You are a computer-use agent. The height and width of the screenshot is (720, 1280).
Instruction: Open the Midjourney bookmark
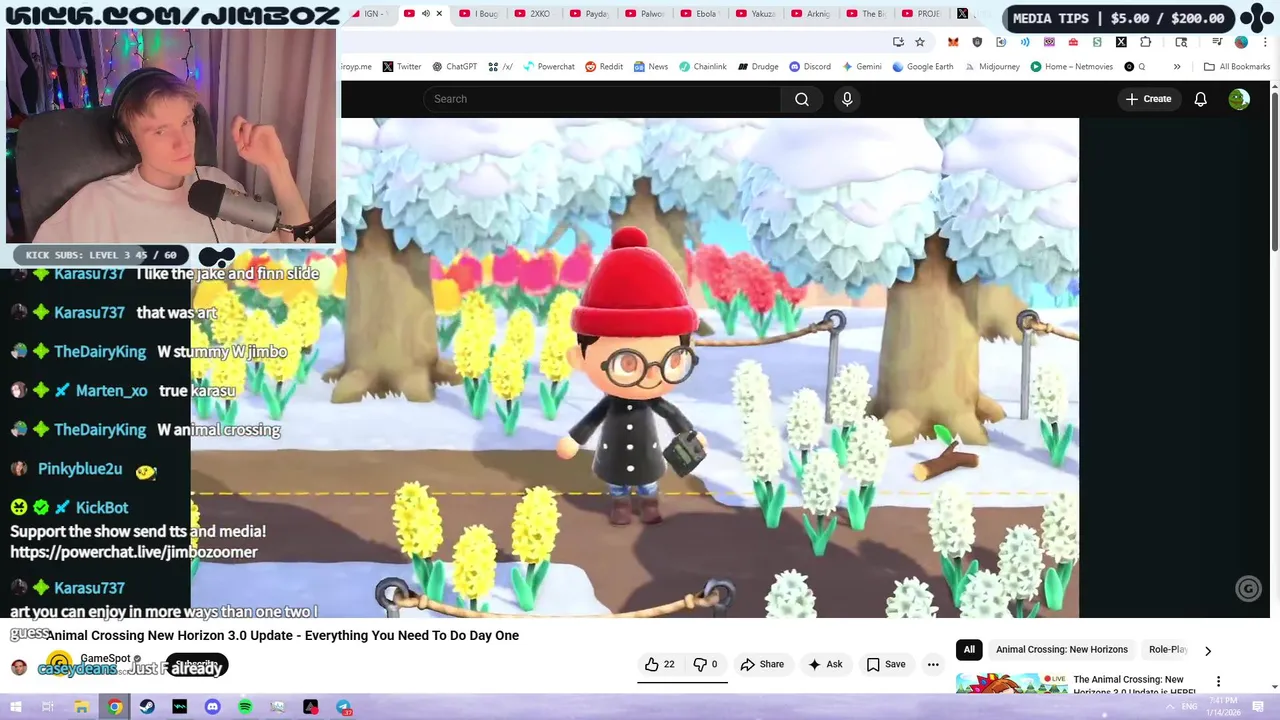(992, 67)
